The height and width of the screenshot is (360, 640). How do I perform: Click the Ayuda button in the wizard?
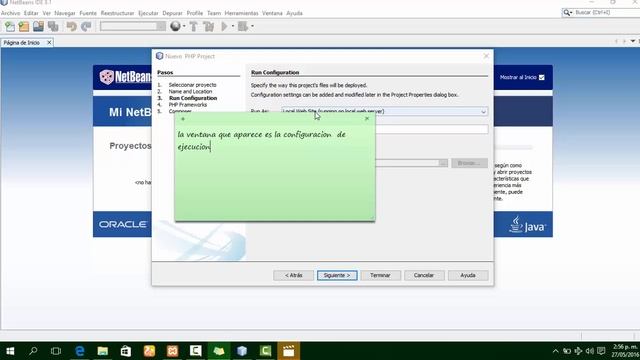(x=468, y=276)
